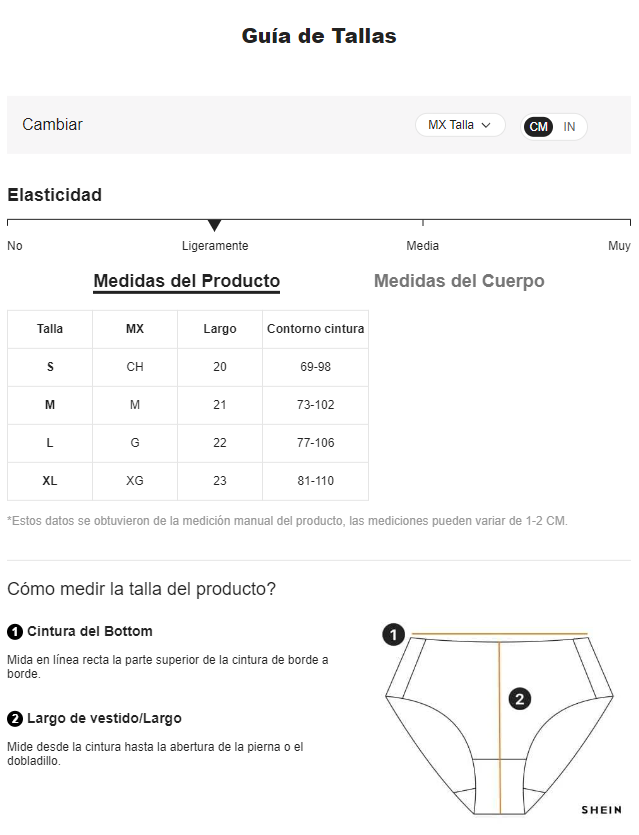
Task: Click the Contorno cintura column header
Action: [316, 329]
